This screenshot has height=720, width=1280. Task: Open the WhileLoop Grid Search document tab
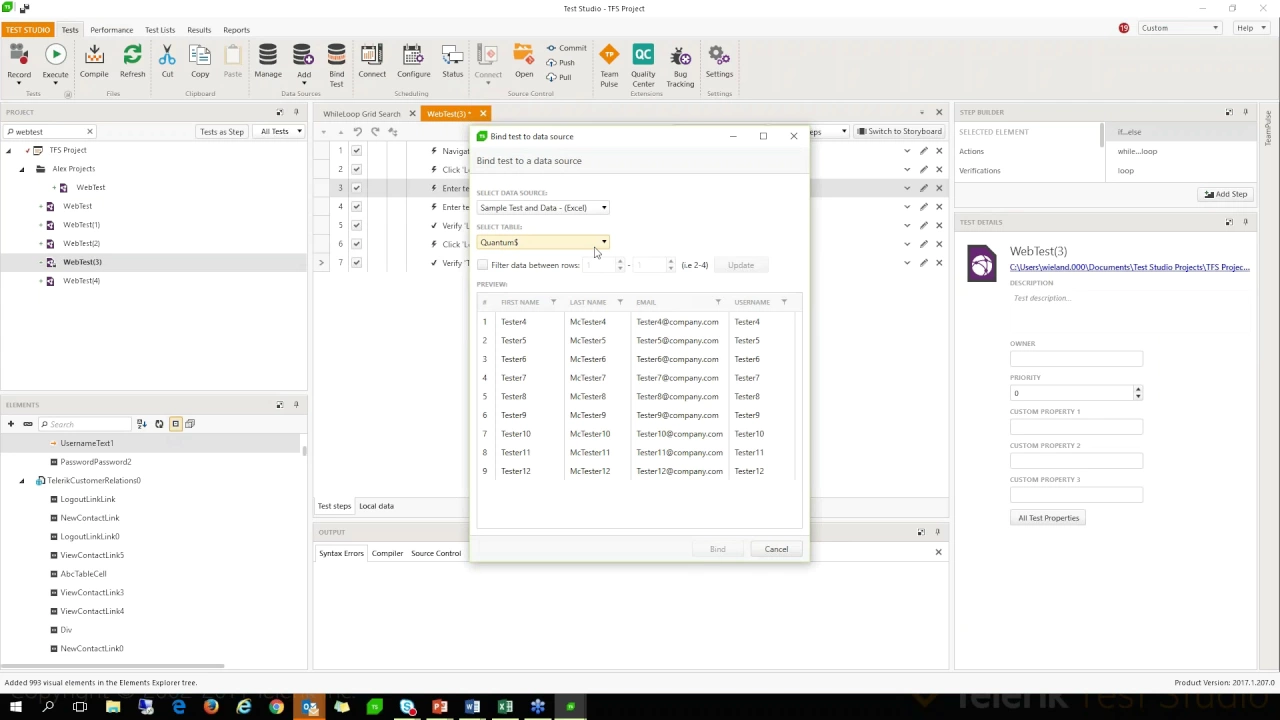361,114
